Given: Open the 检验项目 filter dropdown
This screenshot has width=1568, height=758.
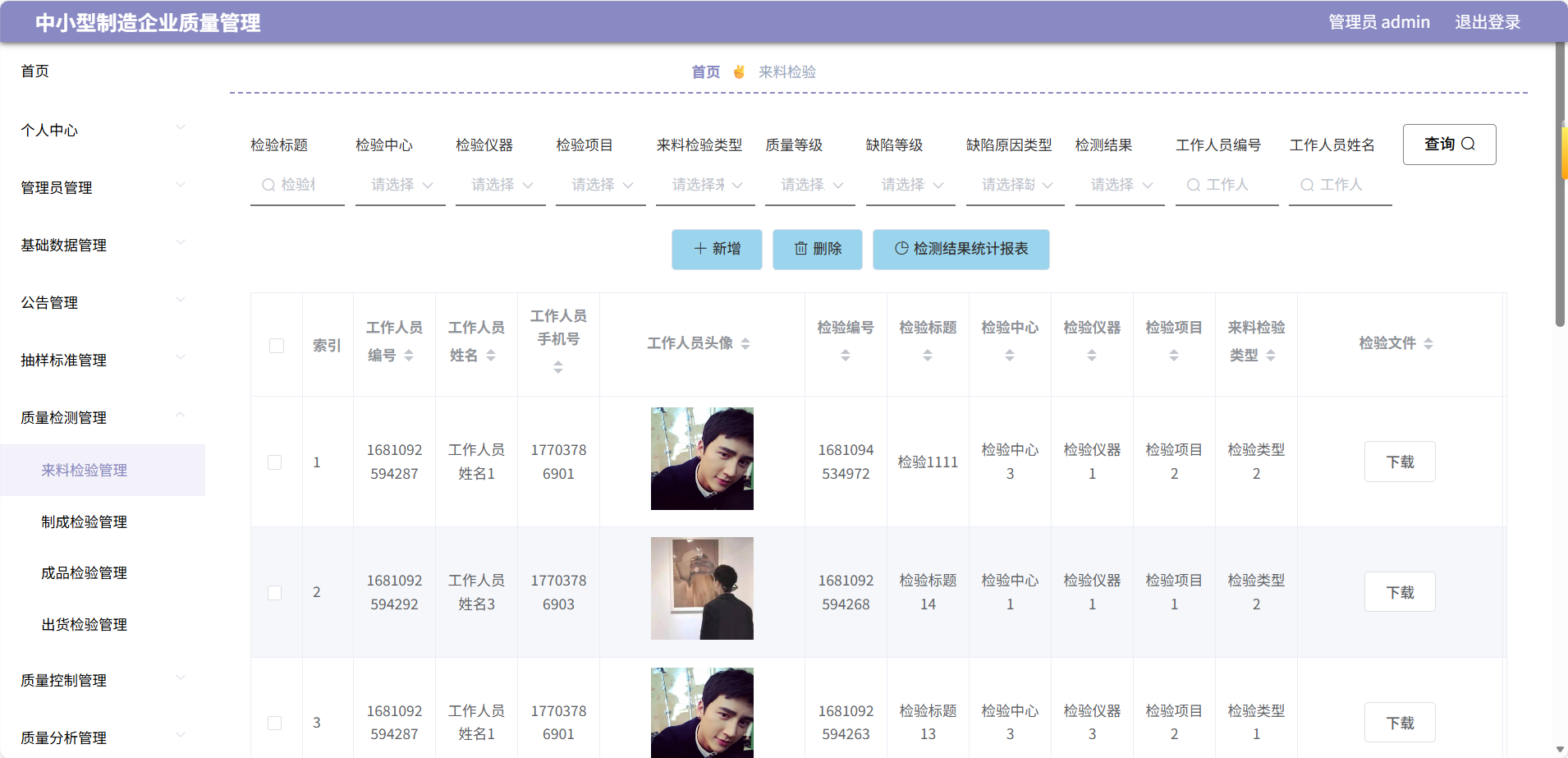Looking at the screenshot, I should click(x=601, y=185).
